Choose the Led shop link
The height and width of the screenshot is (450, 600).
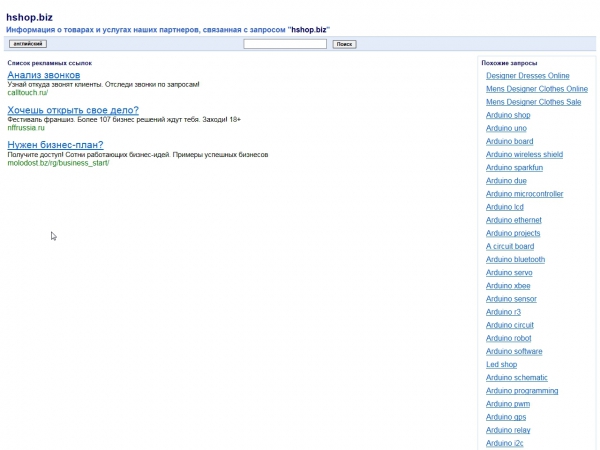[501, 364]
